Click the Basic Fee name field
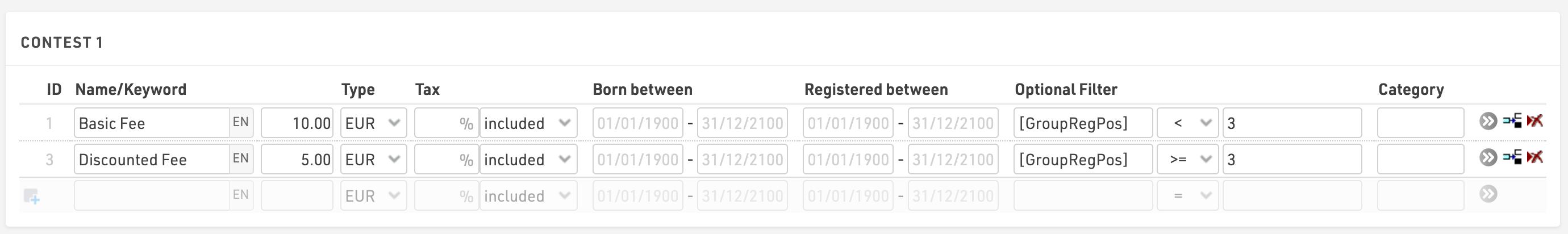The image size is (1568, 234). click(x=152, y=123)
